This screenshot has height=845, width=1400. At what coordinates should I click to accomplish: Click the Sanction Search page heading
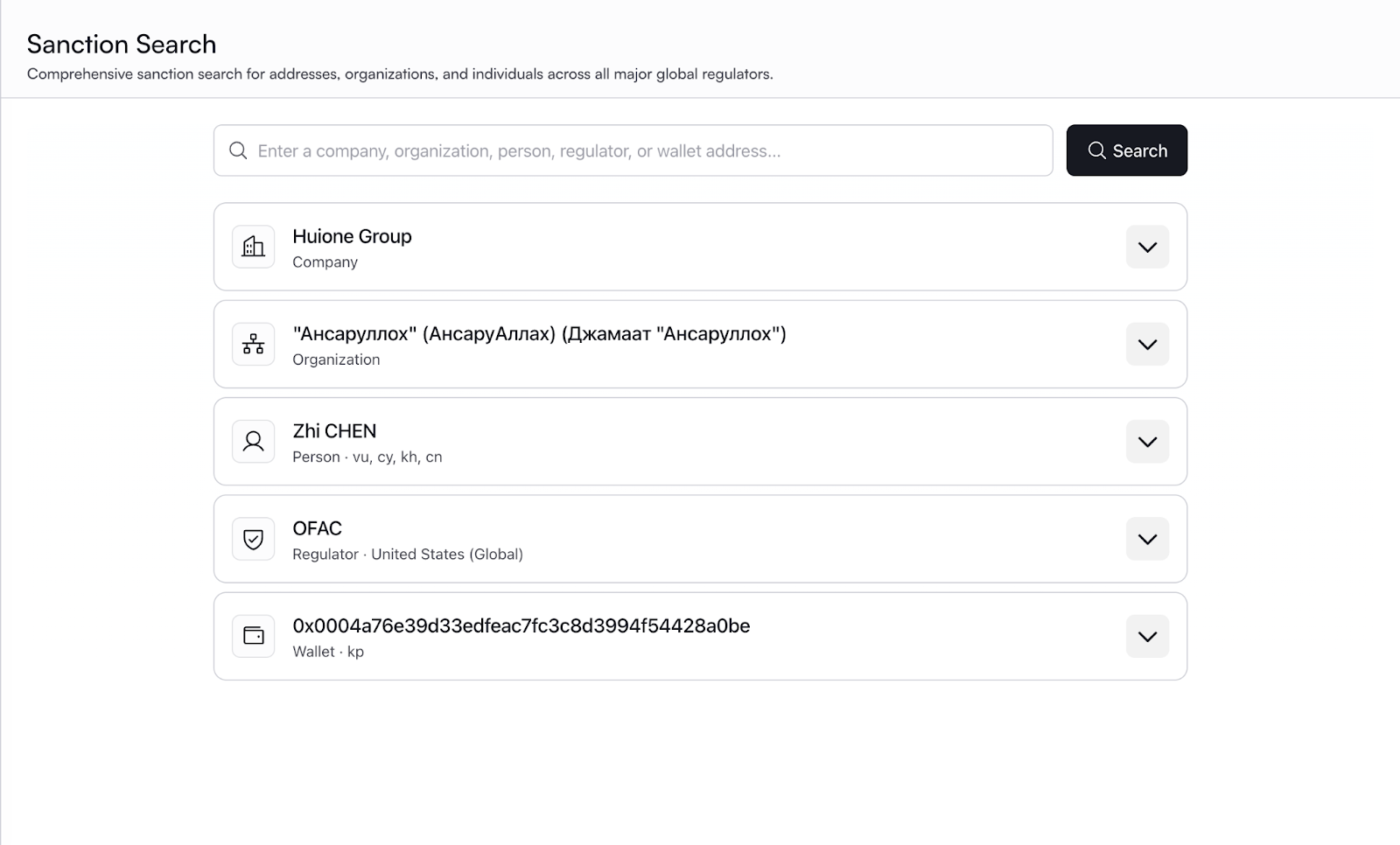pyautogui.click(x=122, y=44)
